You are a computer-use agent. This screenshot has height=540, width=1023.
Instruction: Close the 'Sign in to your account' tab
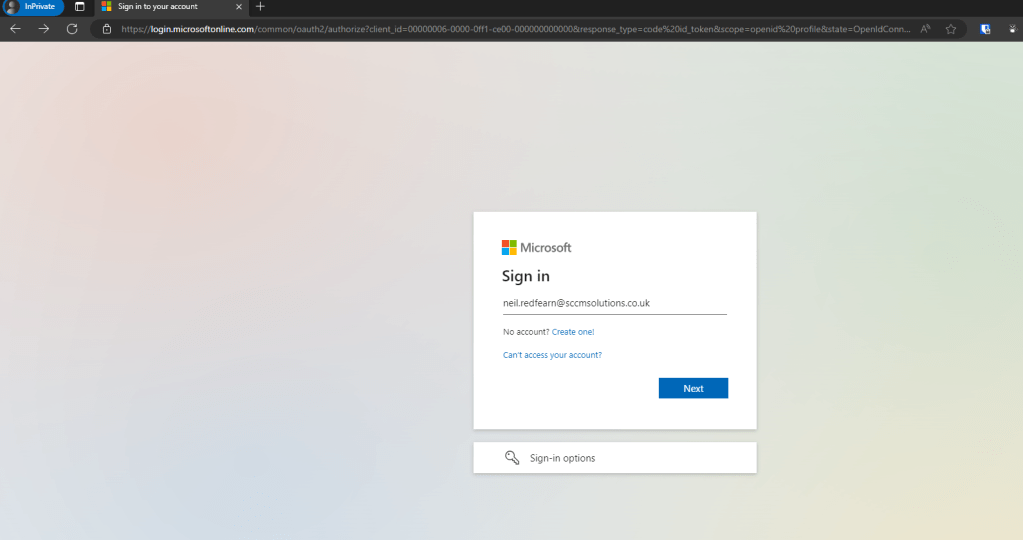238,7
